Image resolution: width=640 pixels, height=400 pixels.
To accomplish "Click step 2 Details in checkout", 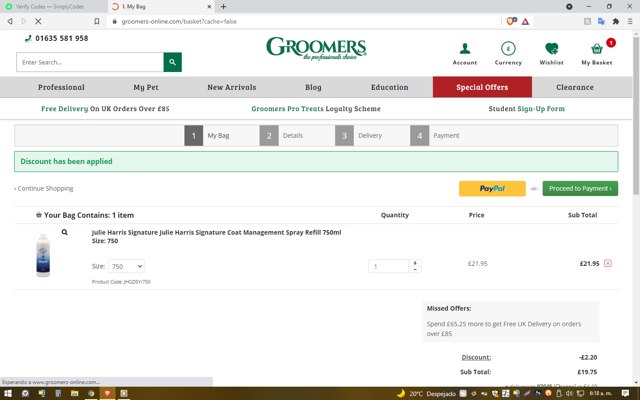I will (282, 136).
